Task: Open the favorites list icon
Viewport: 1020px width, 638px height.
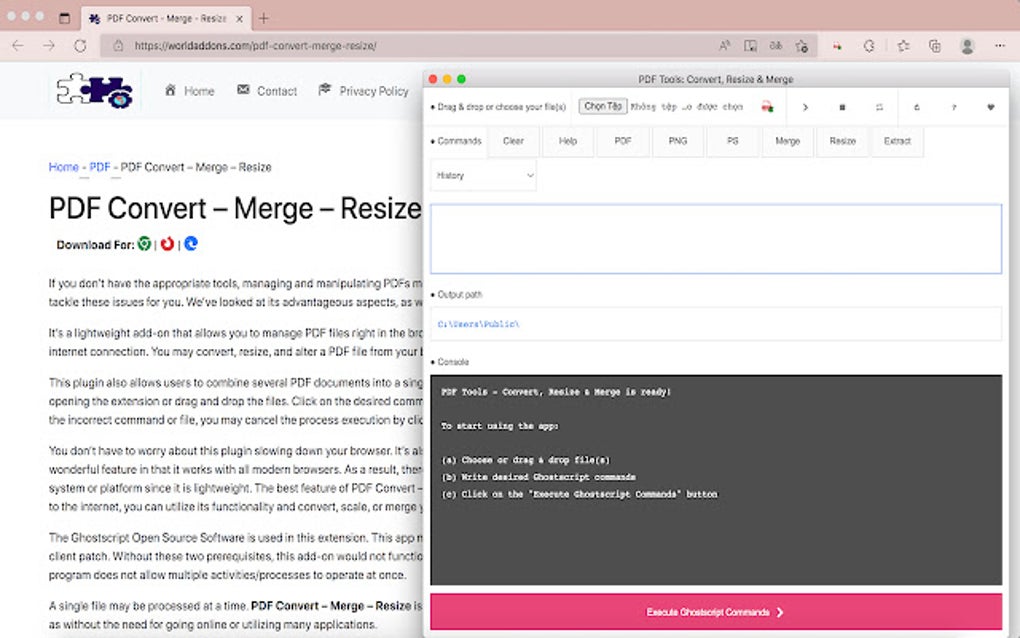Action: point(904,46)
